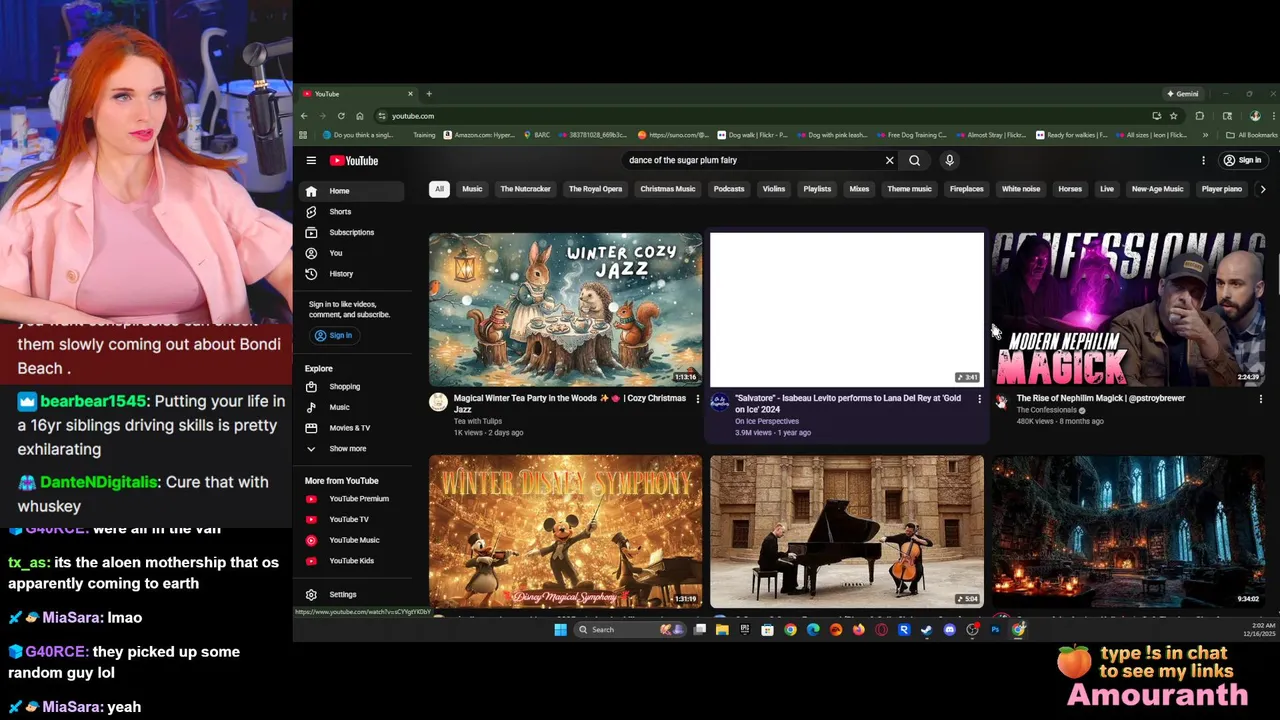Open Shopping under Explore
This screenshot has height=720, width=1280.
(x=350, y=387)
